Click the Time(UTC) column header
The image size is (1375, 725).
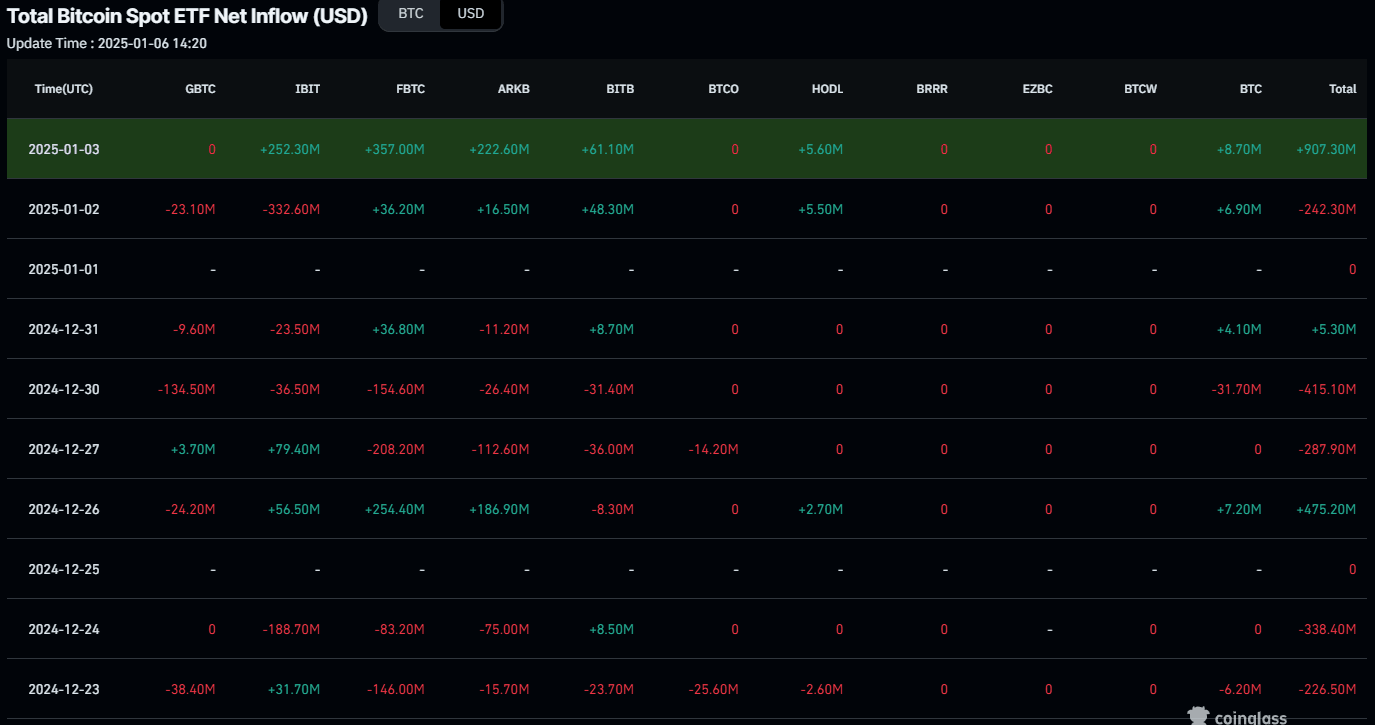(64, 89)
